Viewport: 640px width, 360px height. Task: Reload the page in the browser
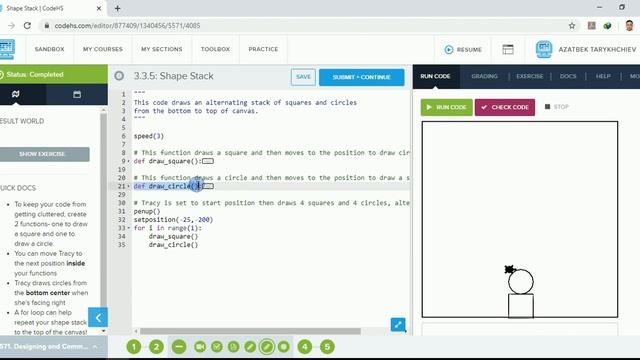(x=27, y=26)
